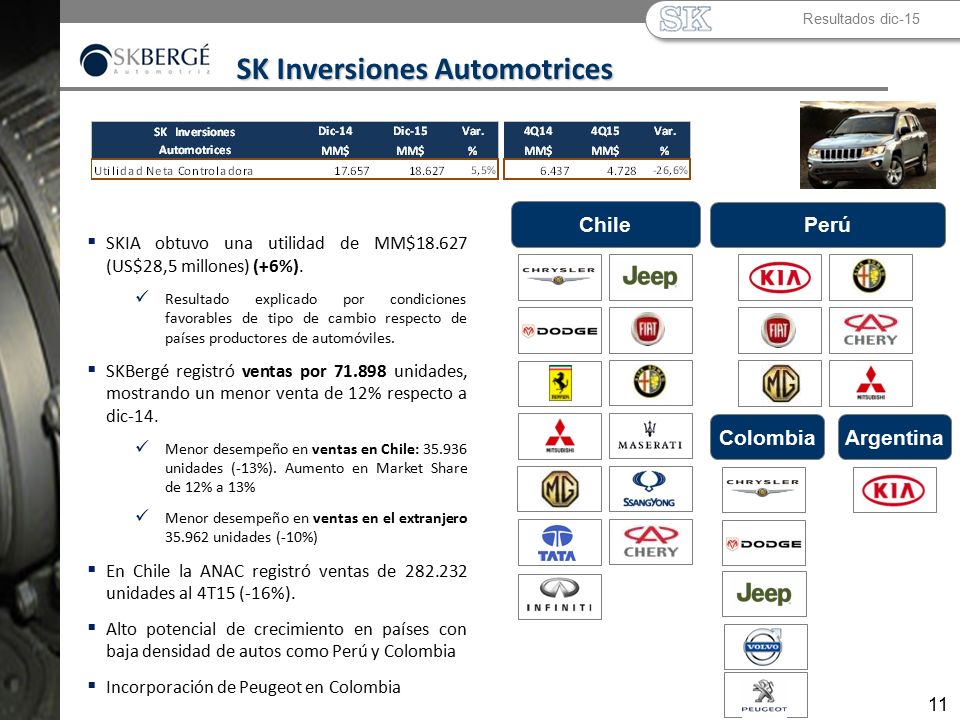Click the Tata logo tile
This screenshot has height=720, width=960.
pos(560,542)
